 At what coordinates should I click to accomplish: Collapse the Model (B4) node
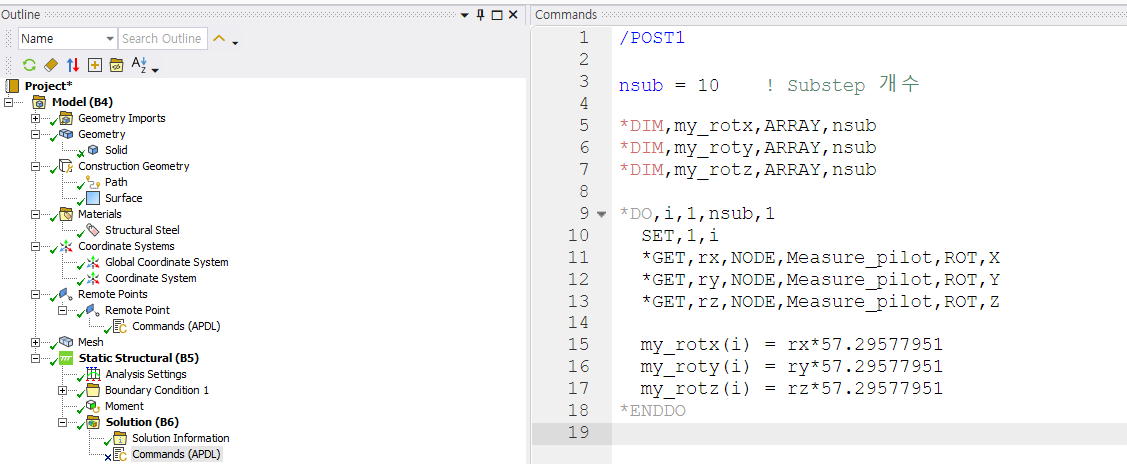[x=9, y=102]
